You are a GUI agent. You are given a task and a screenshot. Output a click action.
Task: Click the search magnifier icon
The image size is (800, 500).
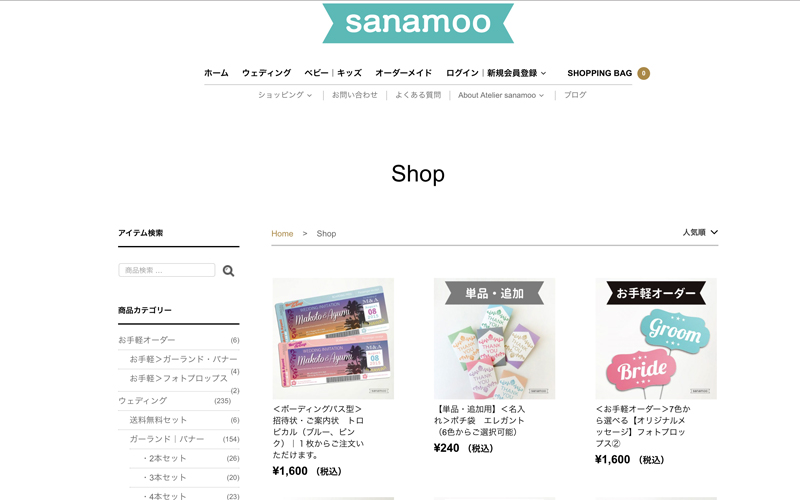click(228, 271)
